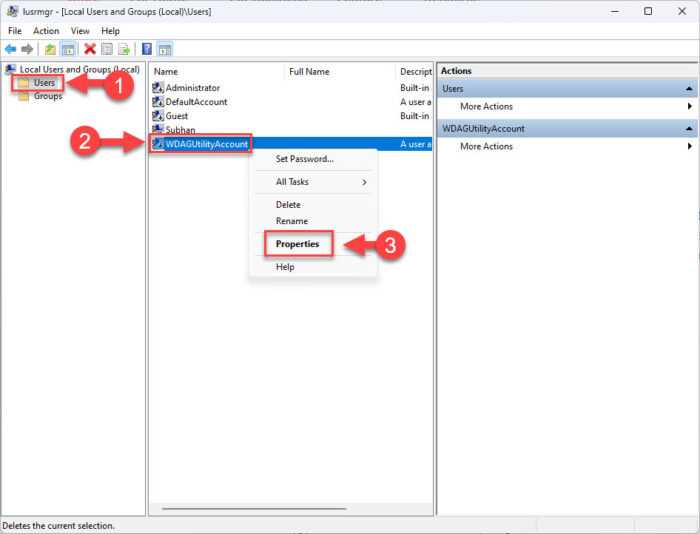Sort by the Description column header
The height and width of the screenshot is (534, 700).
click(x=414, y=71)
